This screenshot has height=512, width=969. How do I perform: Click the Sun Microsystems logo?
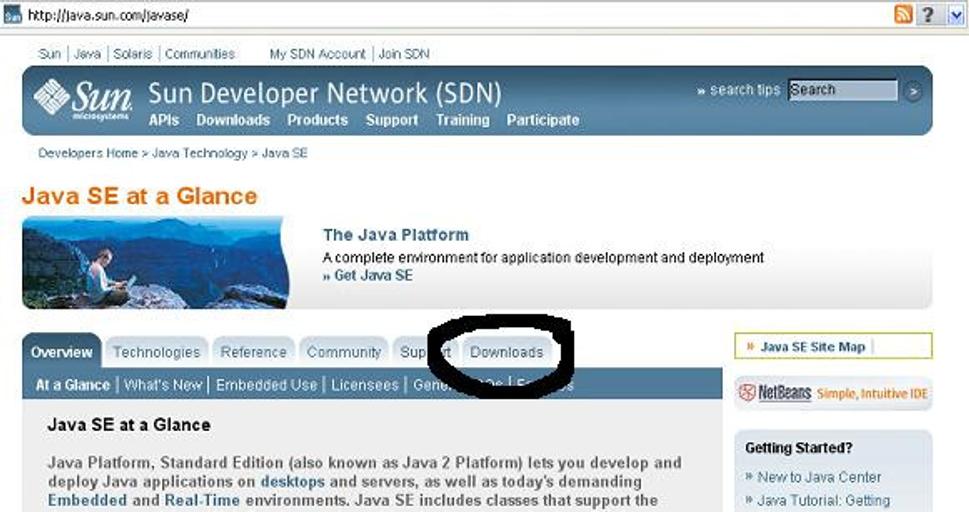[x=82, y=99]
